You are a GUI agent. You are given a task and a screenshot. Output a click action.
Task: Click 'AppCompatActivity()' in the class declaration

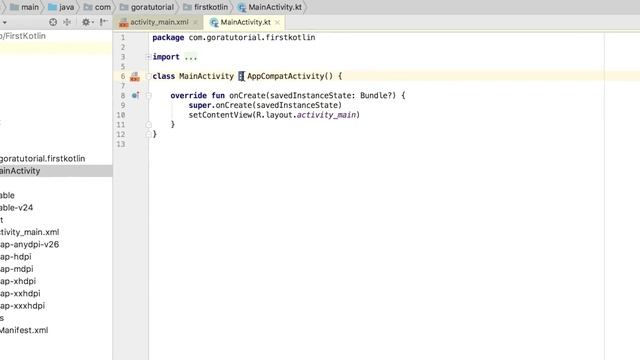click(x=290, y=76)
